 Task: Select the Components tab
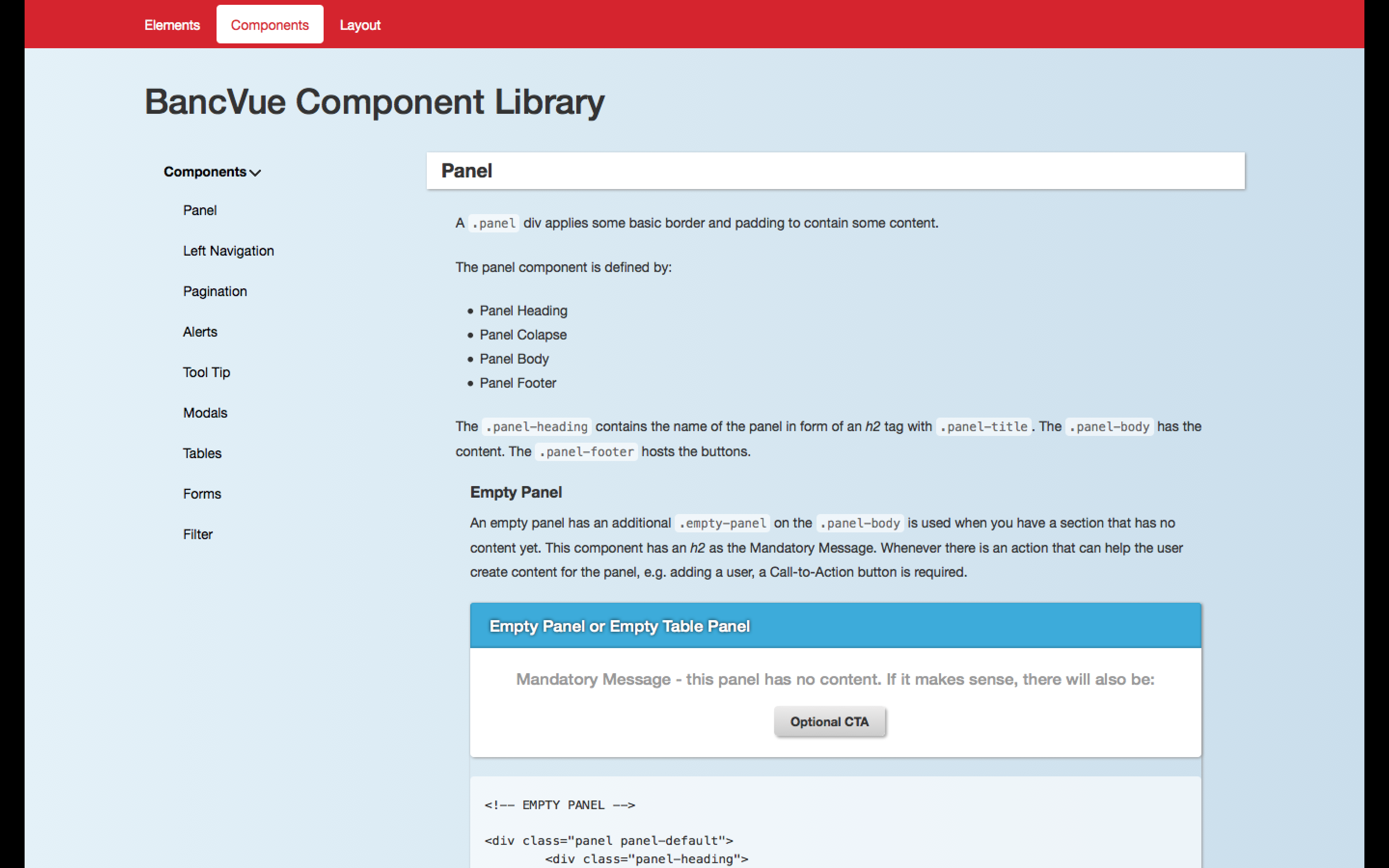coord(270,25)
